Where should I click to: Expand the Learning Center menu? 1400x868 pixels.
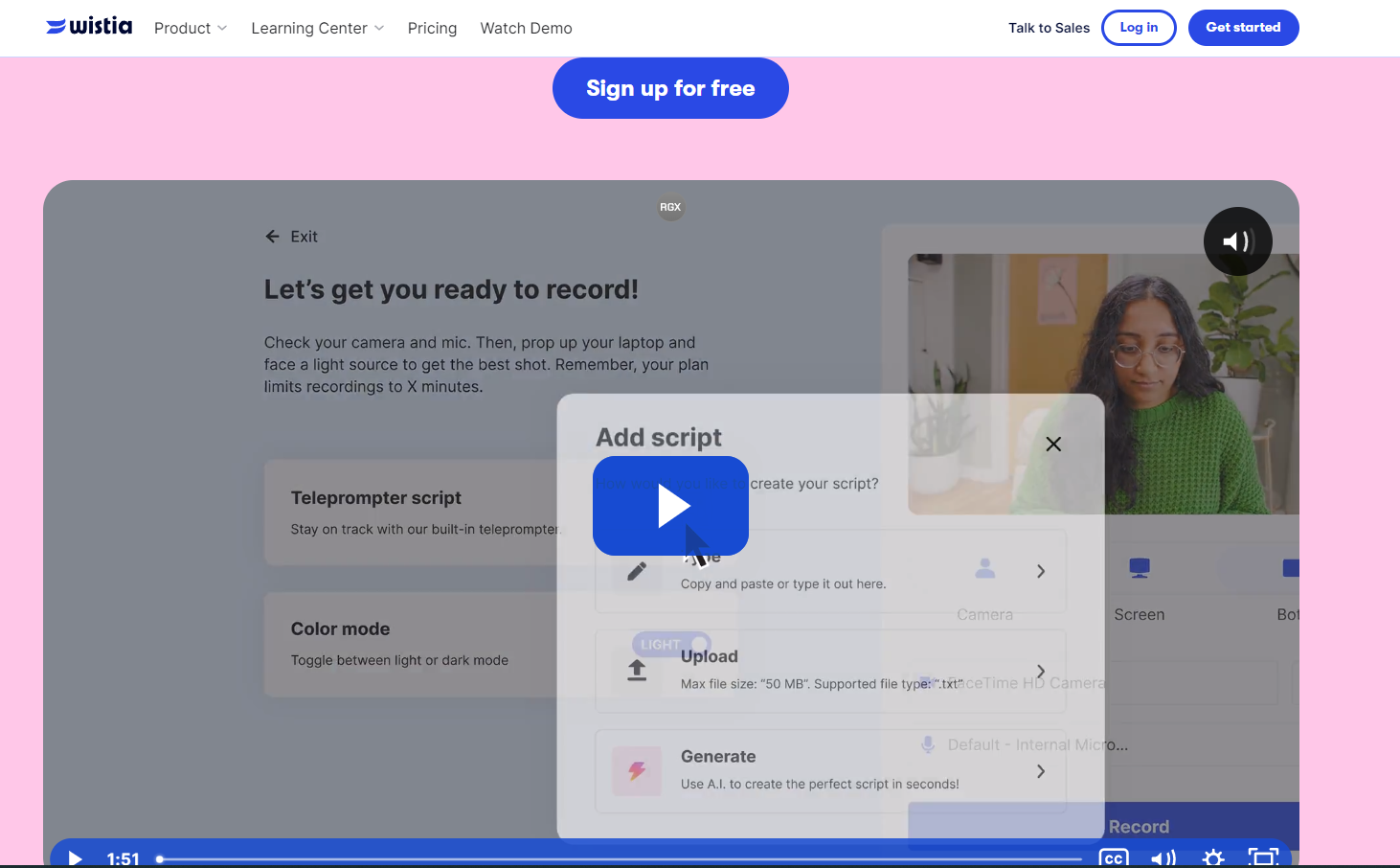tap(318, 29)
